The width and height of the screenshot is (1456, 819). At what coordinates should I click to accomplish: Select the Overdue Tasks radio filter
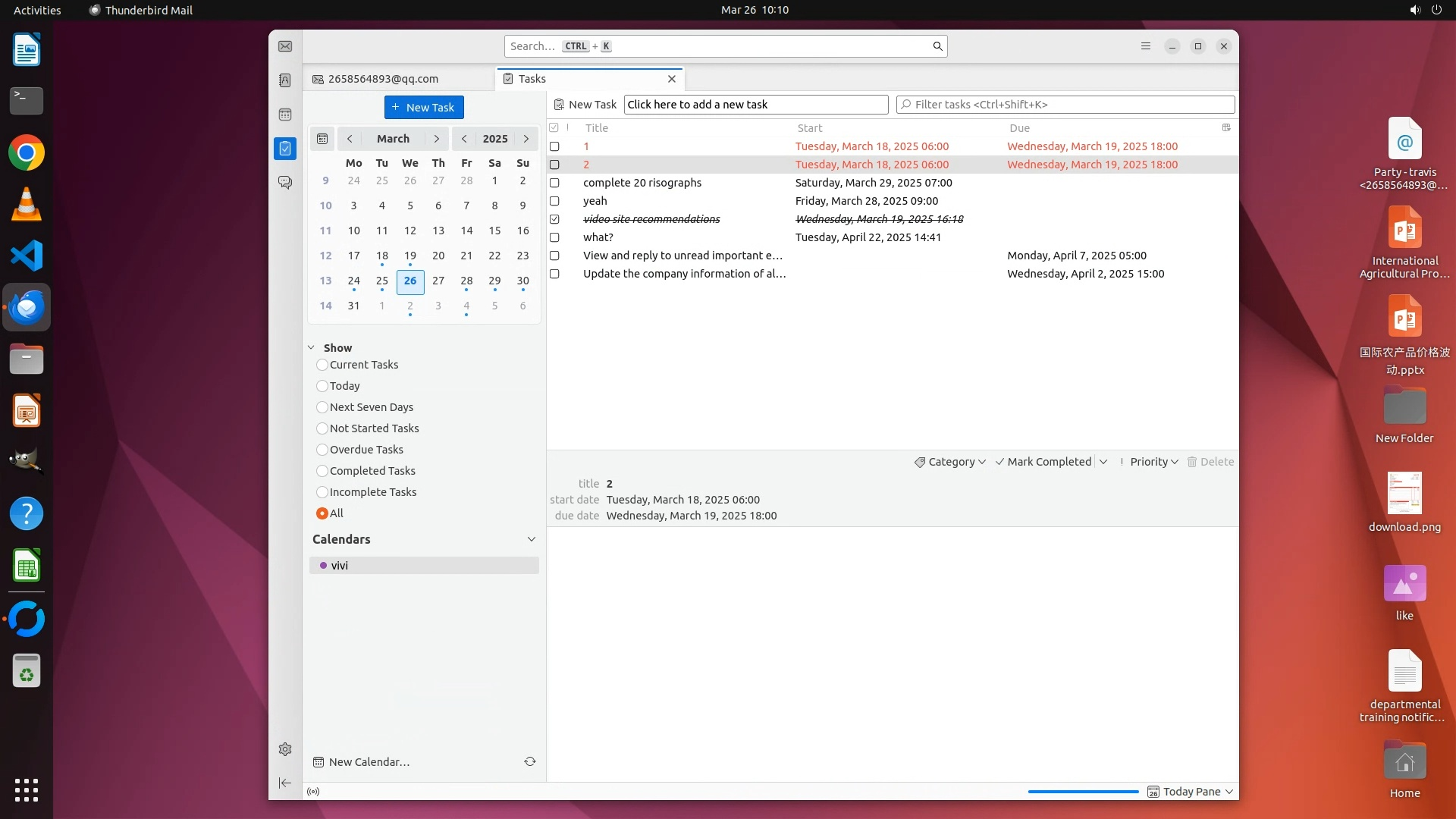pos(322,450)
